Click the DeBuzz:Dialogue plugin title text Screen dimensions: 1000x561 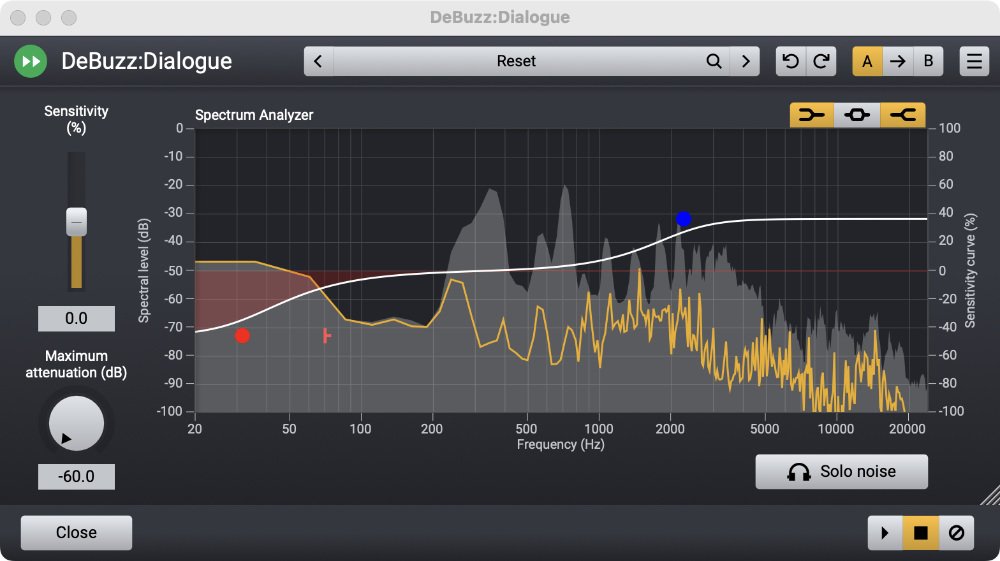click(x=147, y=61)
